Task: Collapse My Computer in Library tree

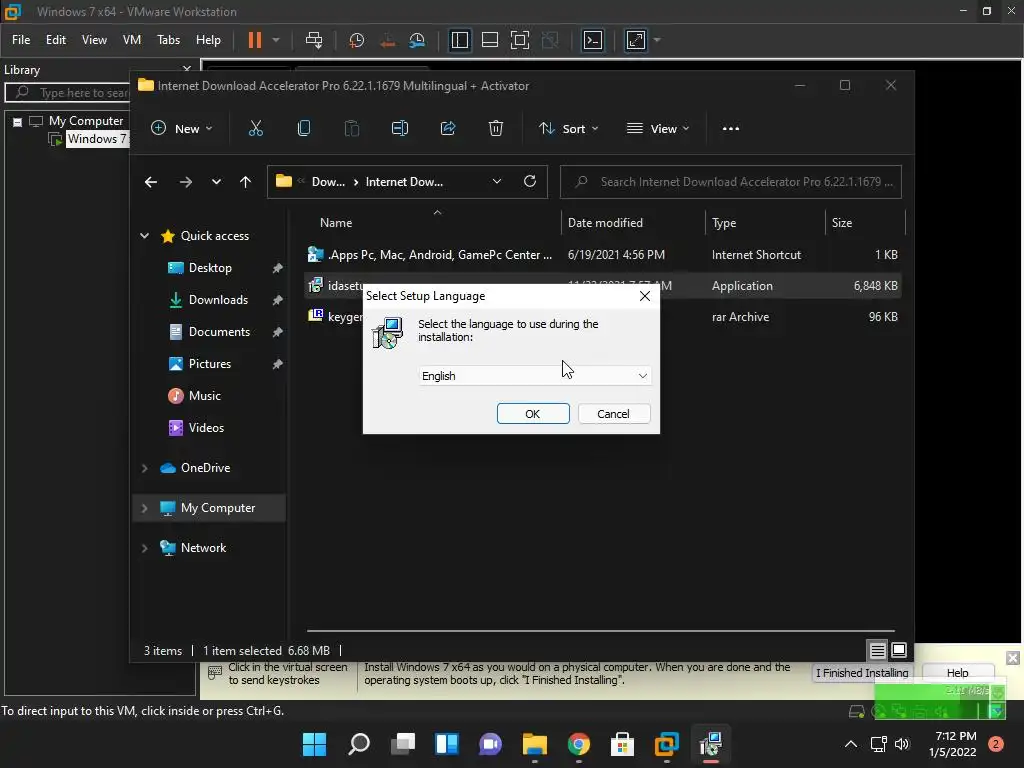Action: point(18,121)
